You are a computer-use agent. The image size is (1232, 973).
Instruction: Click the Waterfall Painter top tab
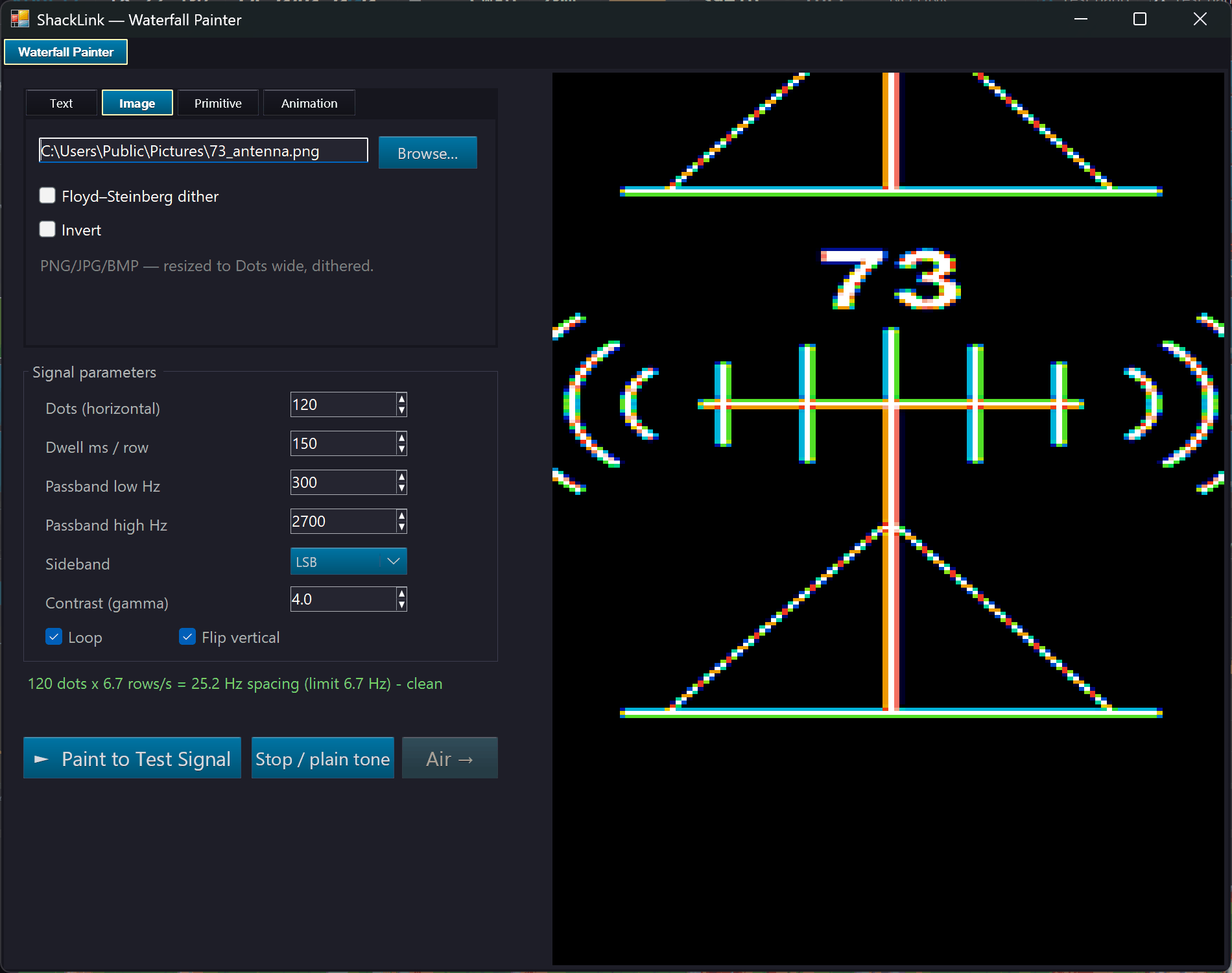[65, 52]
